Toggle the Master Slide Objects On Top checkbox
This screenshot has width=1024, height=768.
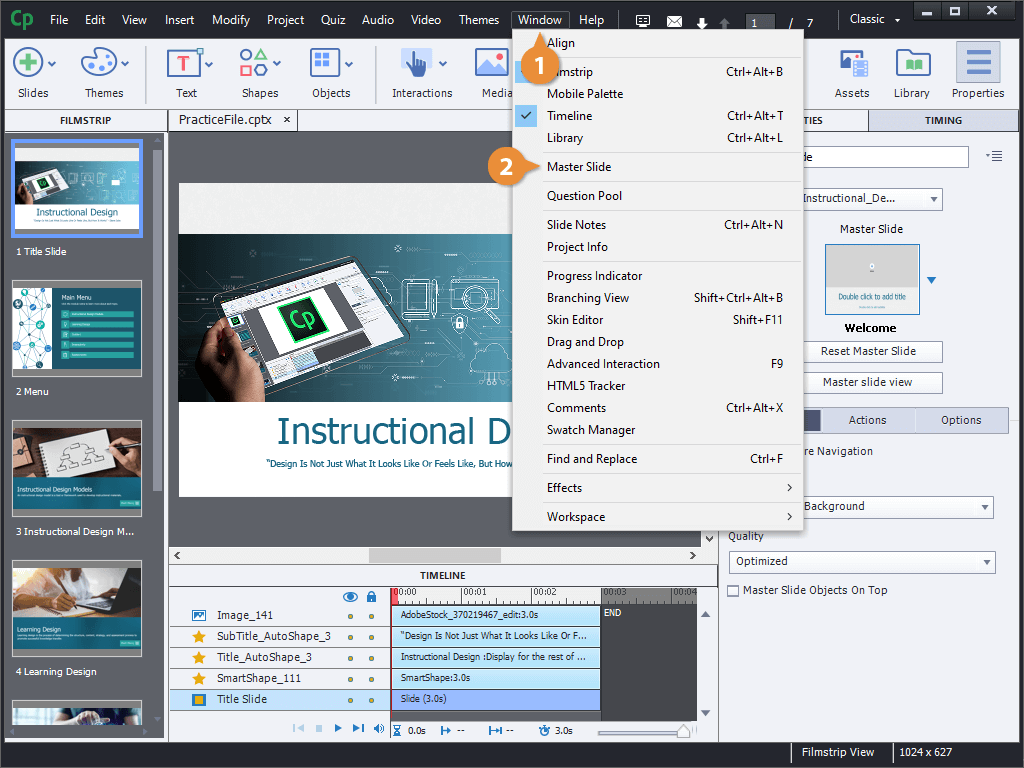tap(733, 590)
